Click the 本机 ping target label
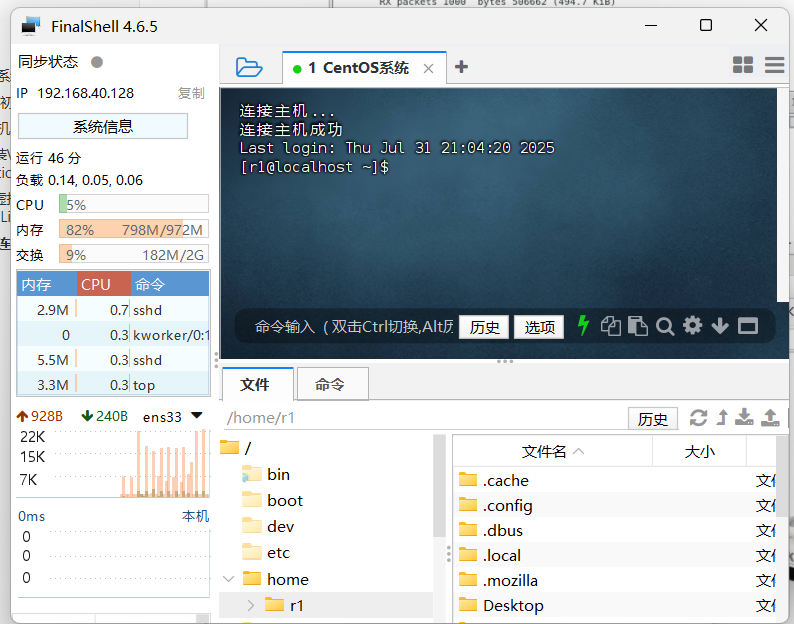This screenshot has width=794, height=624. (195, 516)
